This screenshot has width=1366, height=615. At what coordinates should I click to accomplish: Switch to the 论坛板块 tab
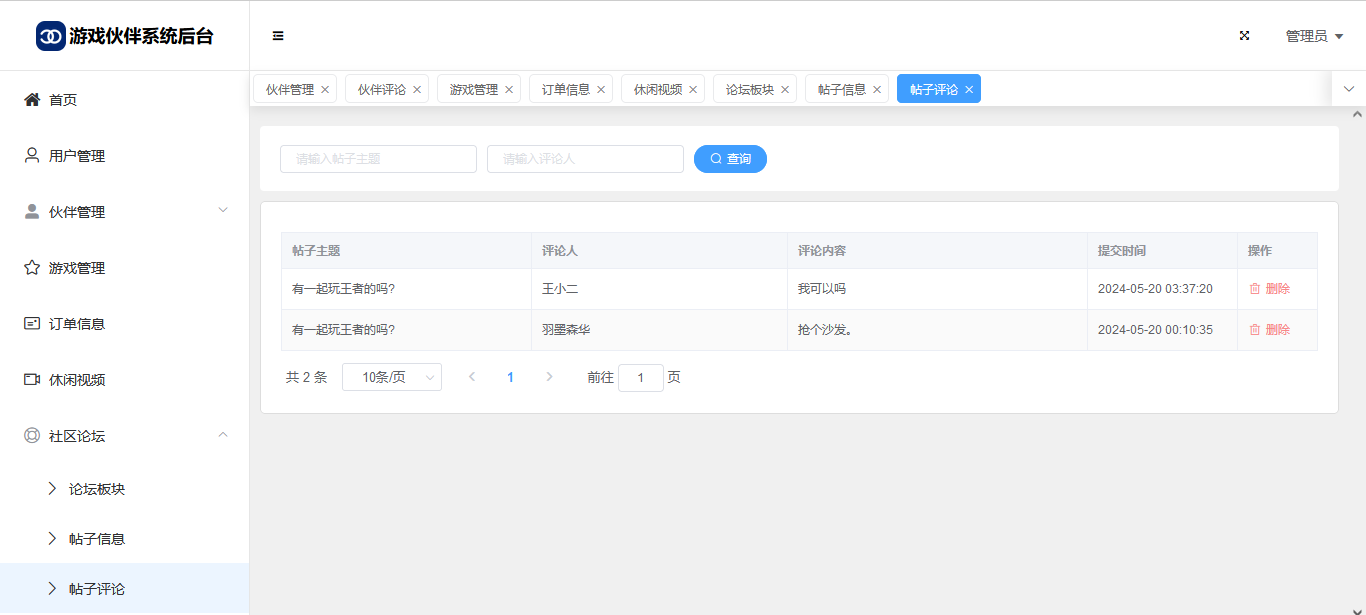point(749,90)
